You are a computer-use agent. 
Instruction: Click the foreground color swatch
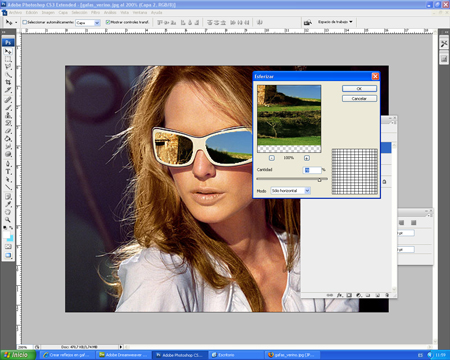tap(6, 235)
